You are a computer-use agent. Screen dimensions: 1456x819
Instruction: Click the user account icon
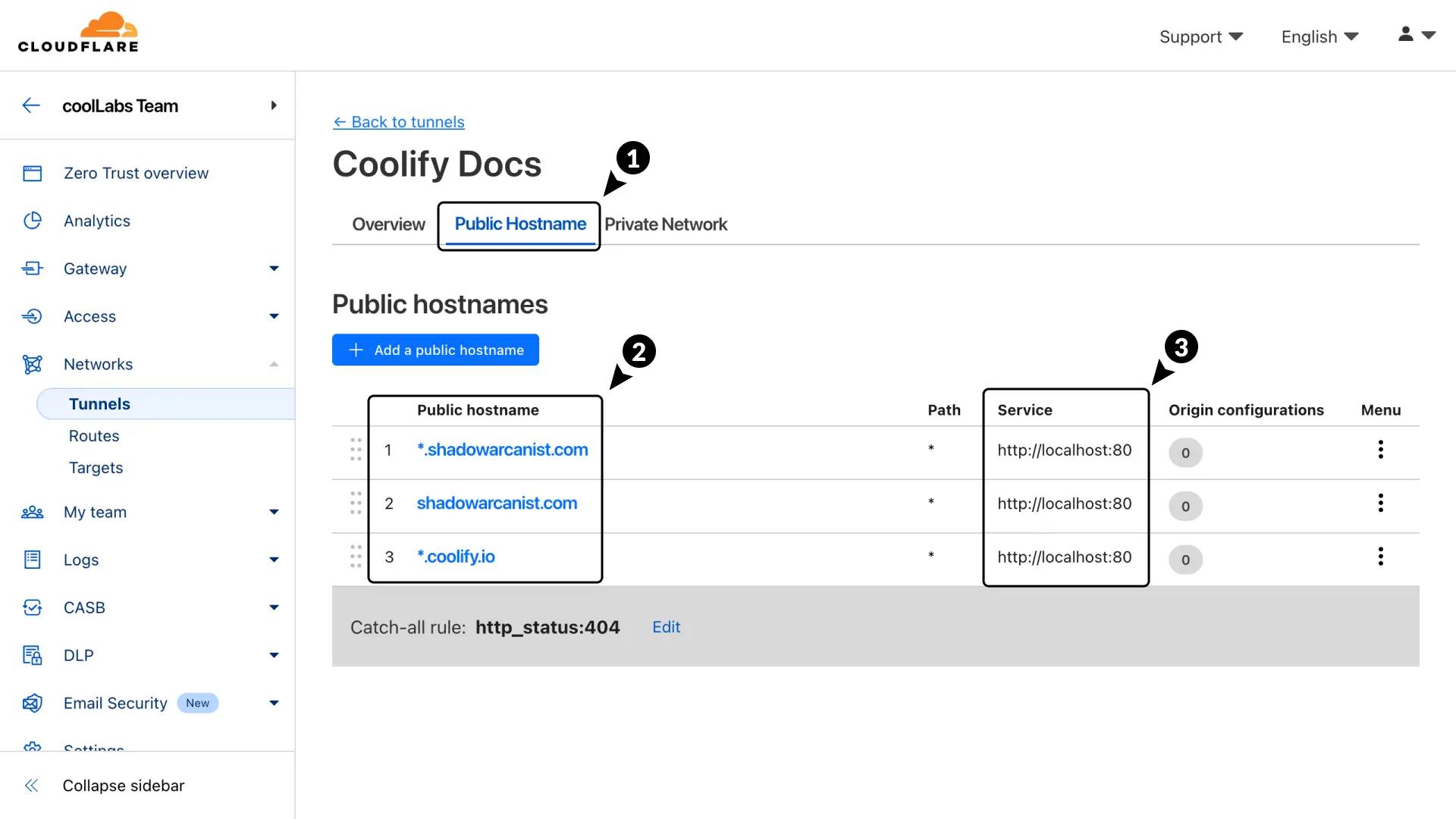[x=1406, y=35]
